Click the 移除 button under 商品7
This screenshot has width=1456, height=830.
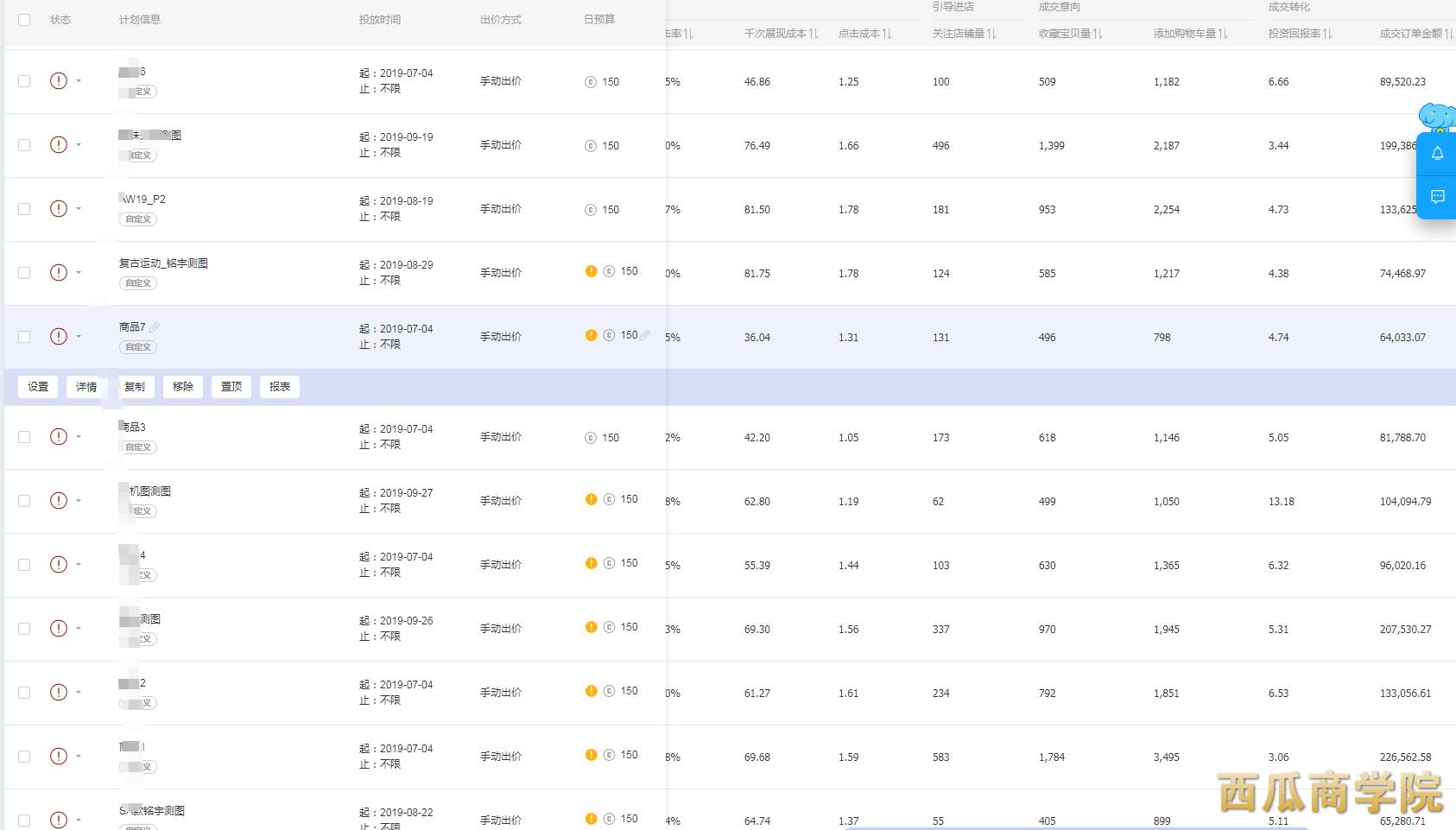[x=183, y=387]
